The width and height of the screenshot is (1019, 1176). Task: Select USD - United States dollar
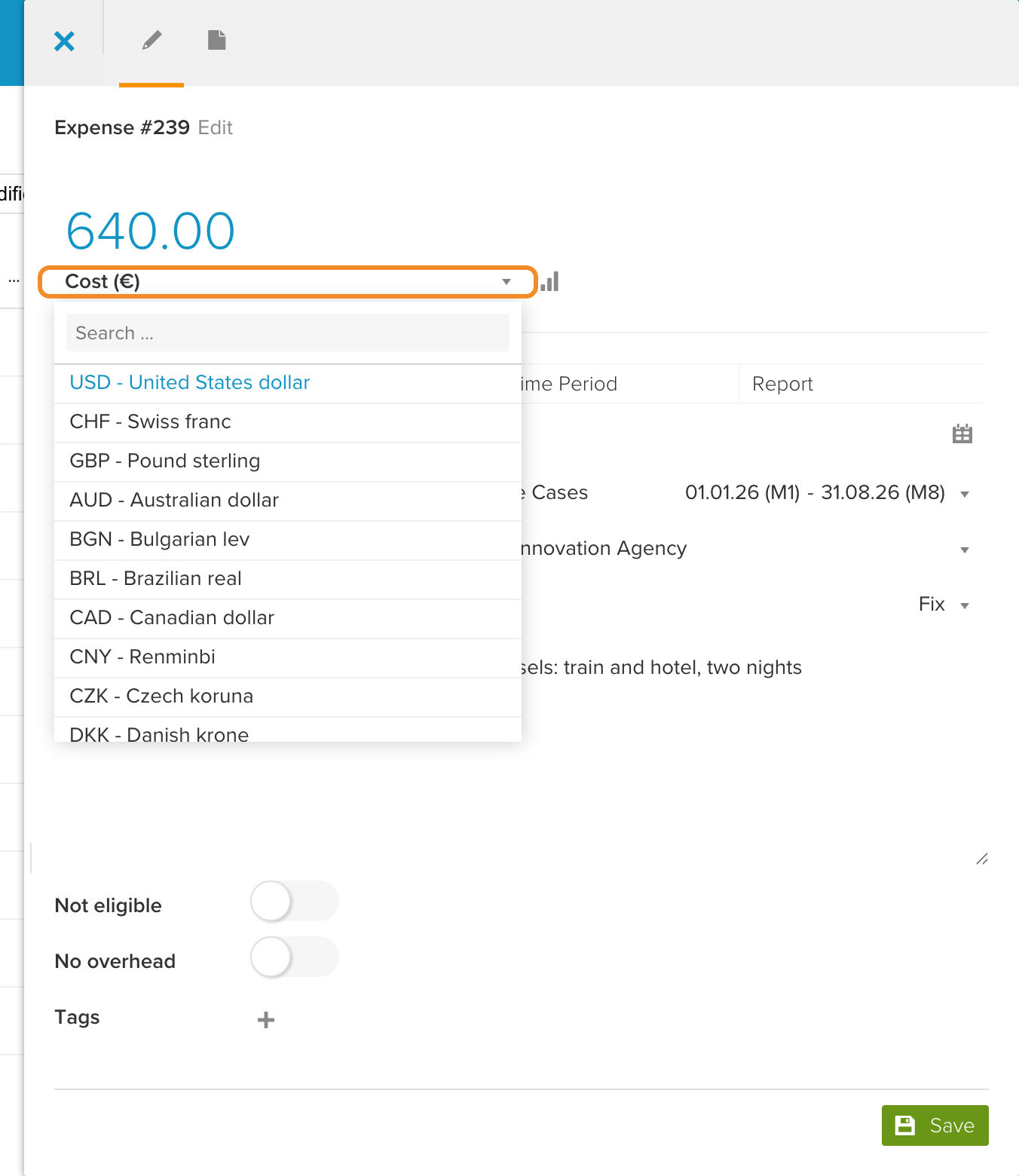(288, 383)
